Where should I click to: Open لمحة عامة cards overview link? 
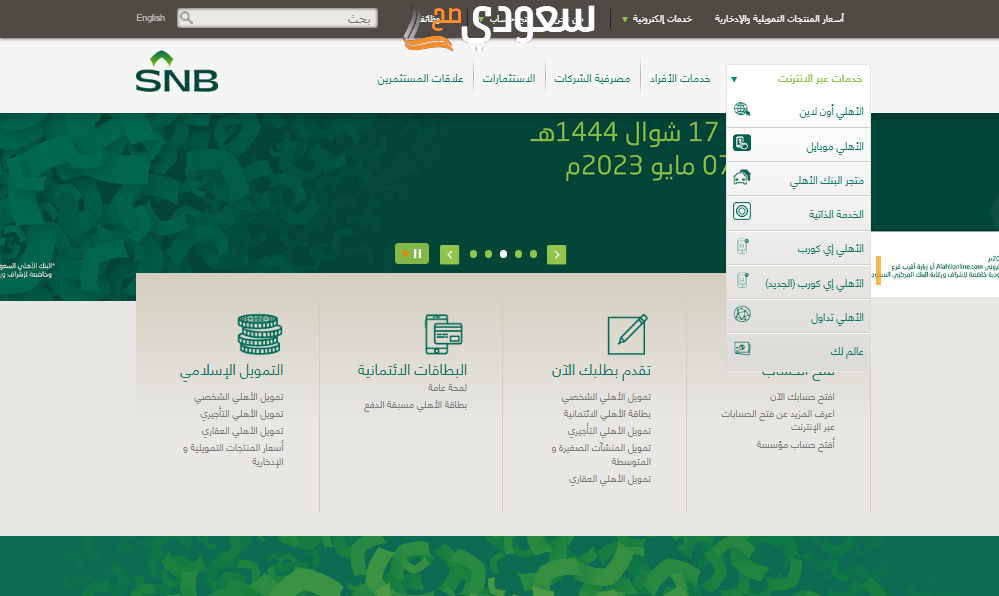447,388
